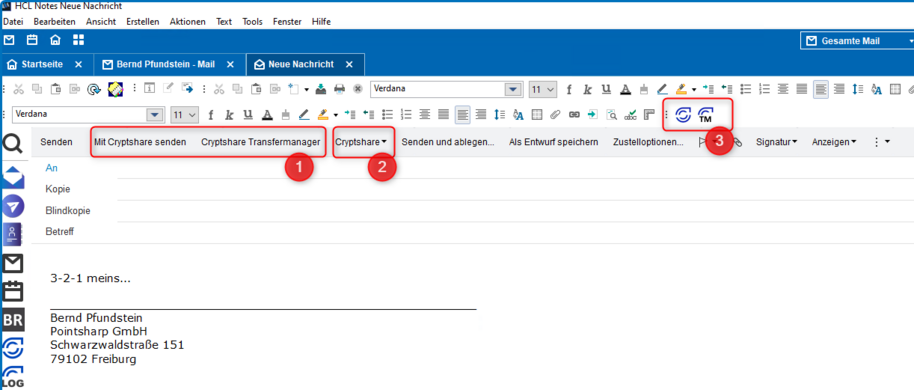Screen dimensions: 914x390
Task: Open the Cryptshare dropdown in the action bar
Action: click(x=361, y=142)
